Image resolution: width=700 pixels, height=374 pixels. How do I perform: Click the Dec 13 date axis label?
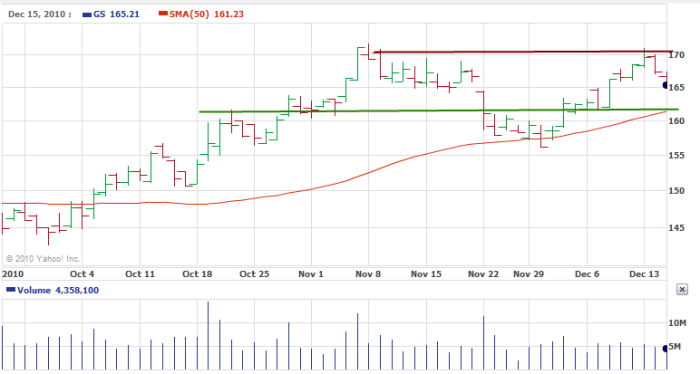tap(644, 274)
